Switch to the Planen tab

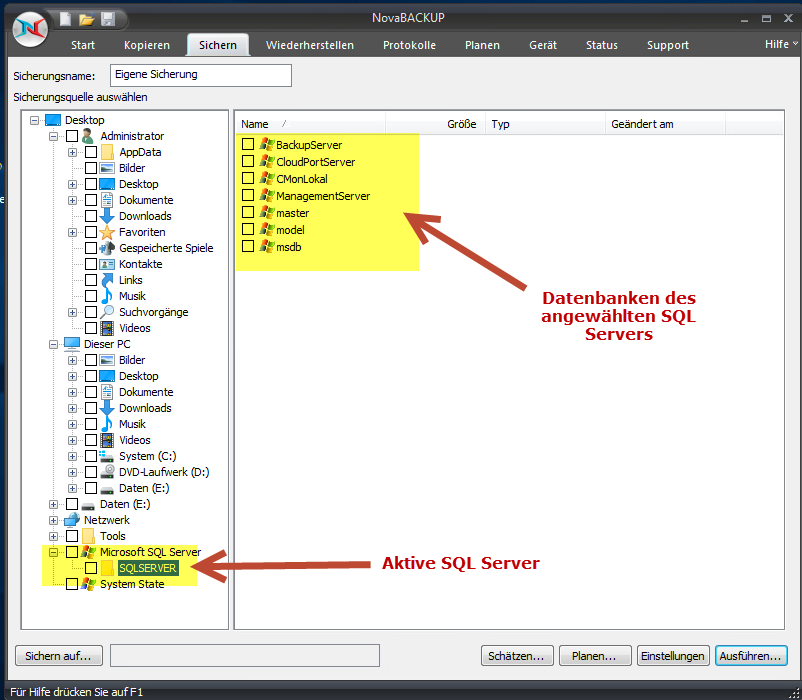(x=482, y=45)
